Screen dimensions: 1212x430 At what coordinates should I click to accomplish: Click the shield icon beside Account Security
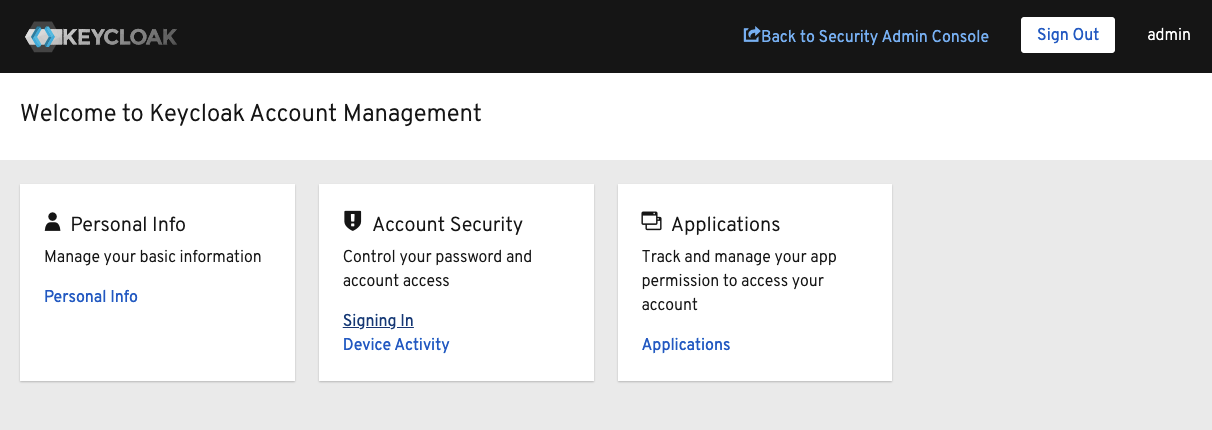point(352,221)
